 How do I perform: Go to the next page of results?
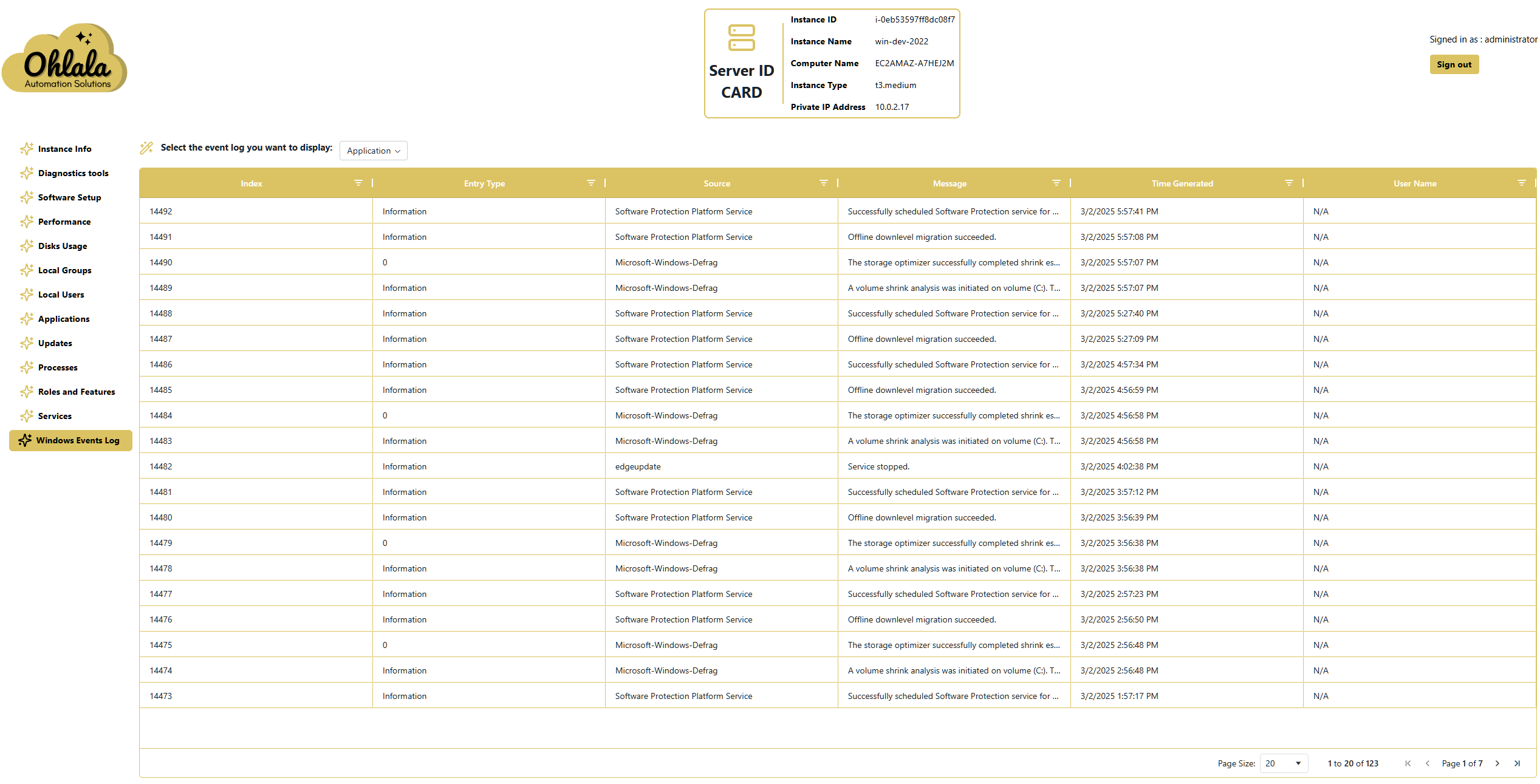(1497, 763)
